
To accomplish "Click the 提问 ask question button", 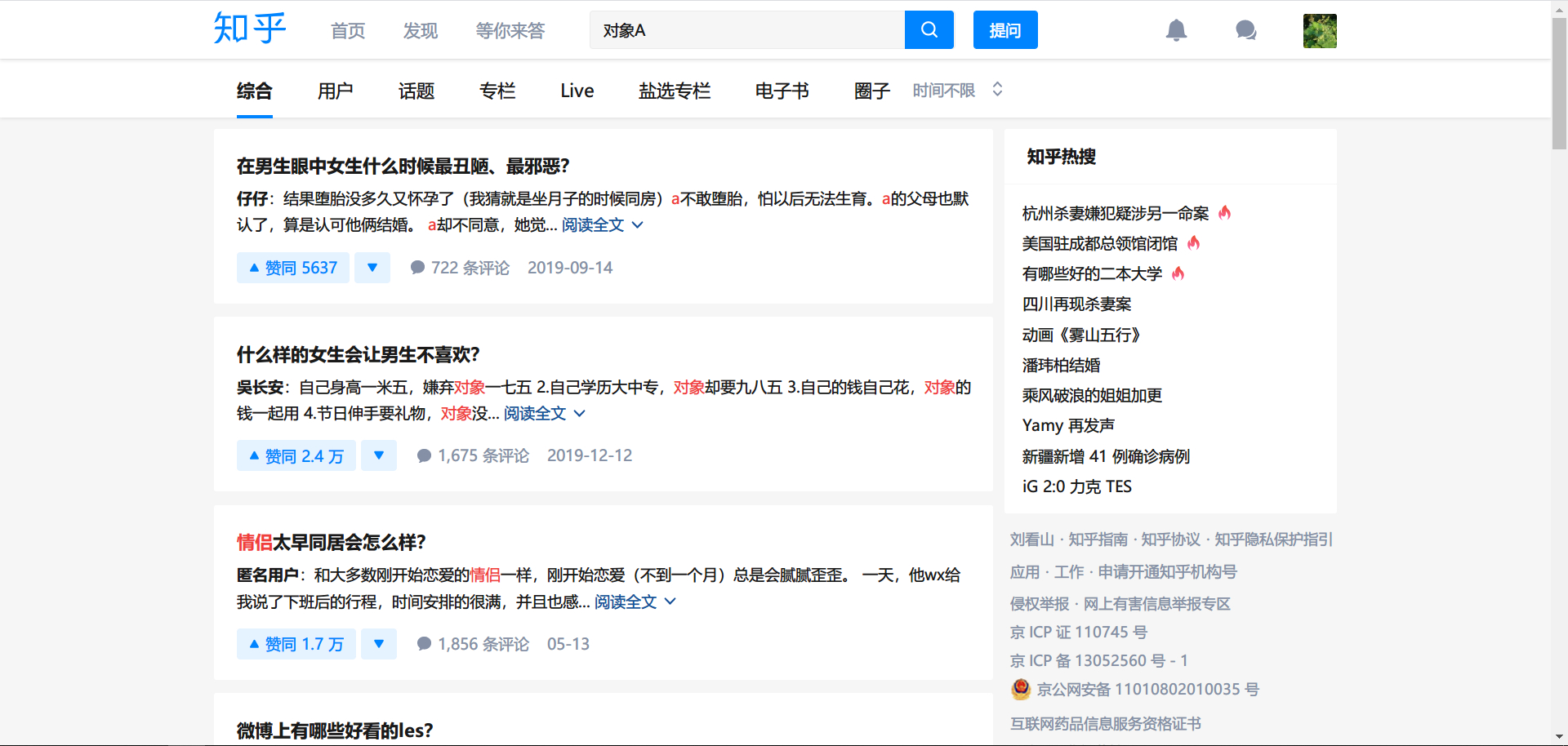I will pos(1004,30).
